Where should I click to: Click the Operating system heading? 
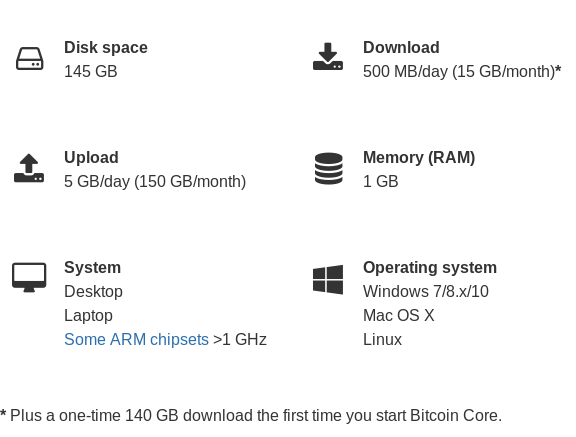pyautogui.click(x=430, y=267)
